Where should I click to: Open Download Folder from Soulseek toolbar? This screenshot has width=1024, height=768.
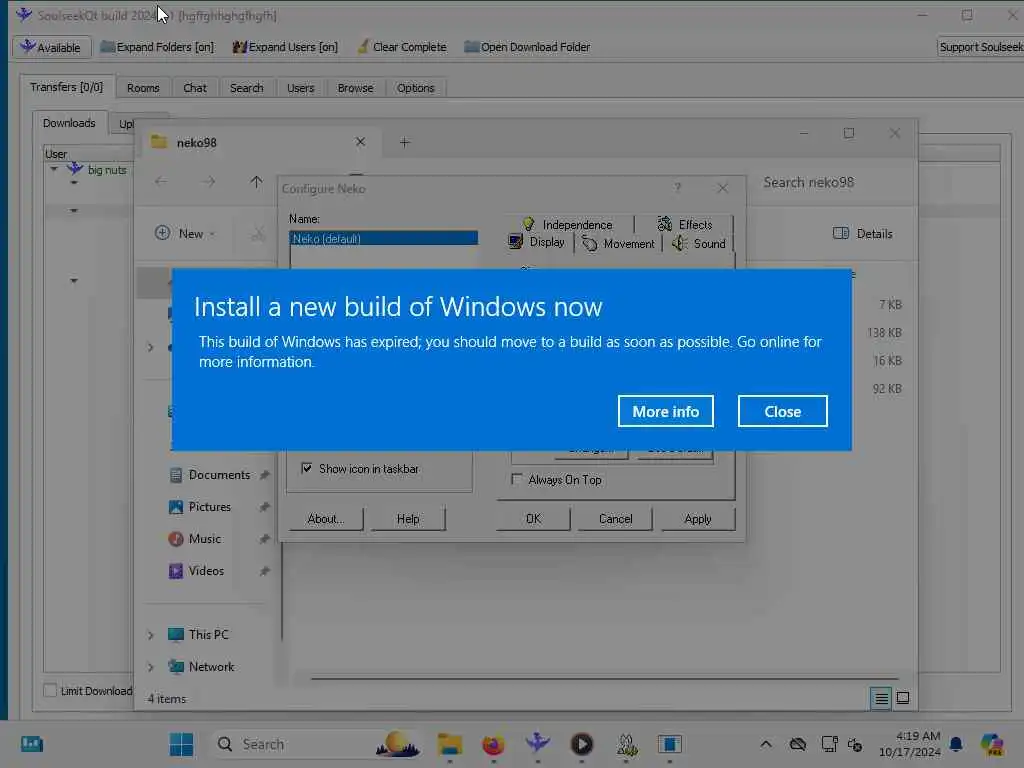pyautogui.click(x=527, y=47)
